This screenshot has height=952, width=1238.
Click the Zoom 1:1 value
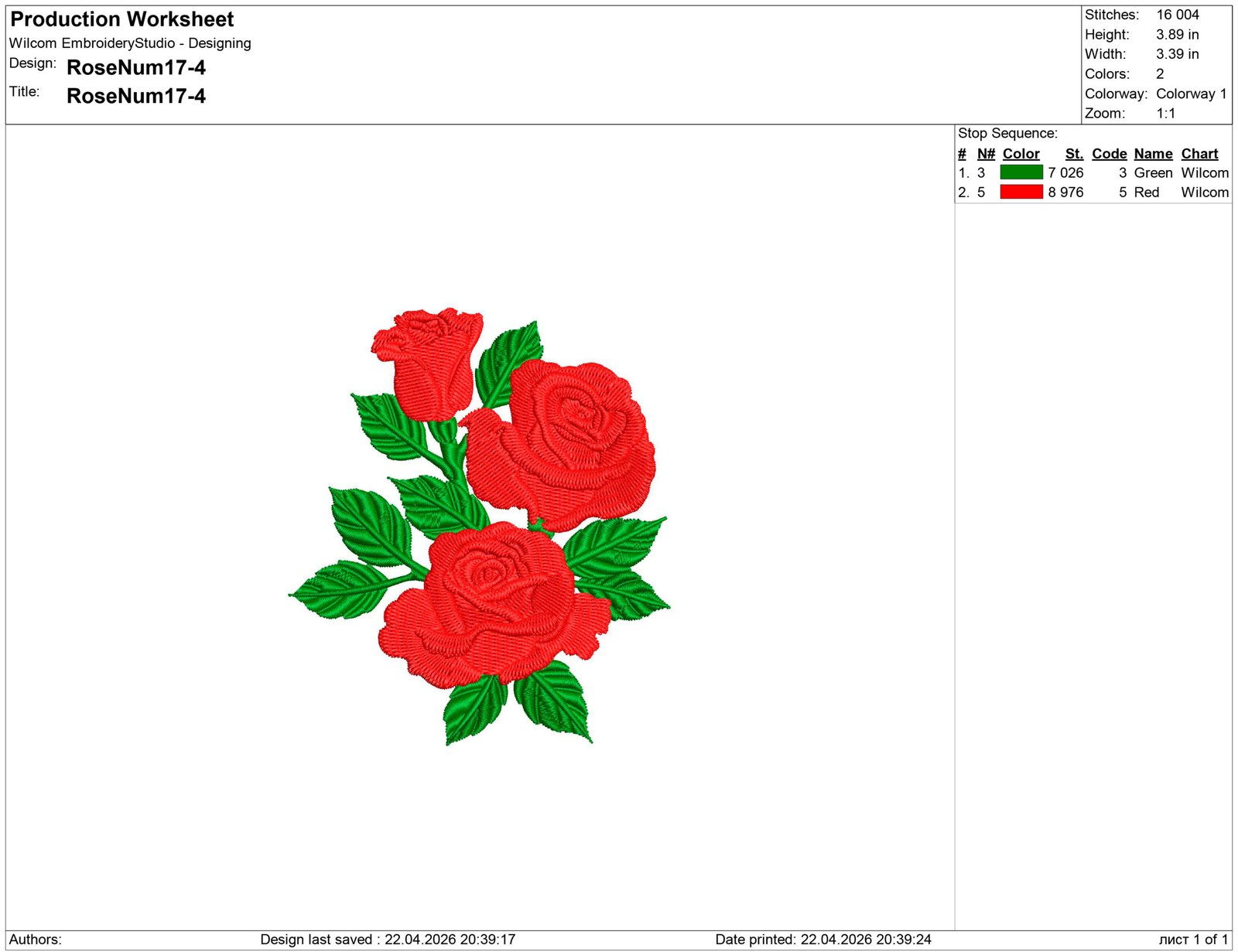[1165, 114]
